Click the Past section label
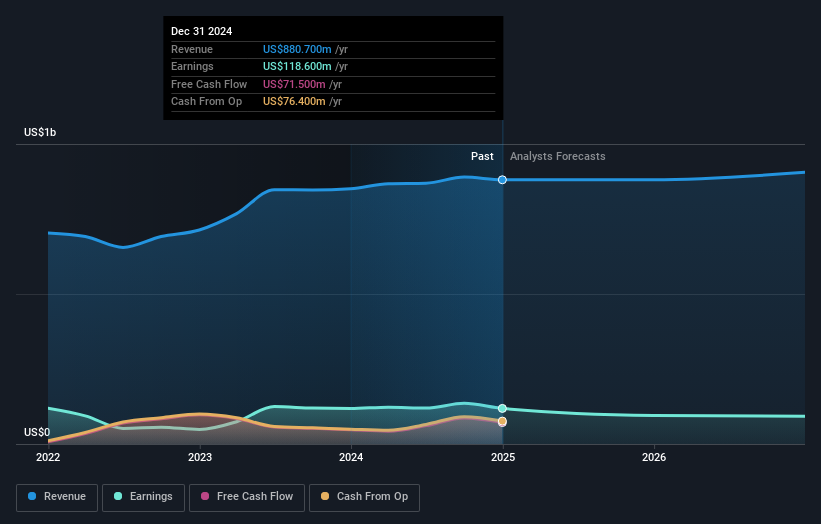The image size is (821, 524). click(482, 156)
